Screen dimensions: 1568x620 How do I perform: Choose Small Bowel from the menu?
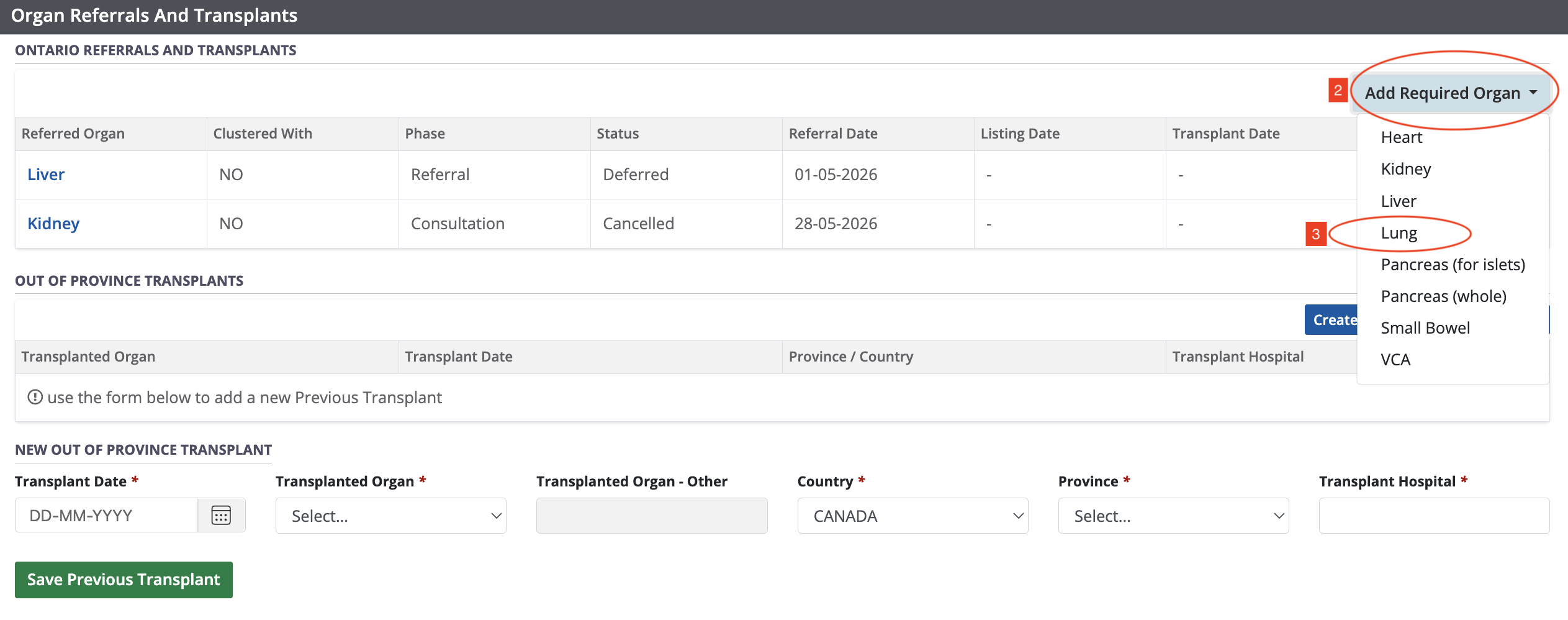coord(1425,328)
